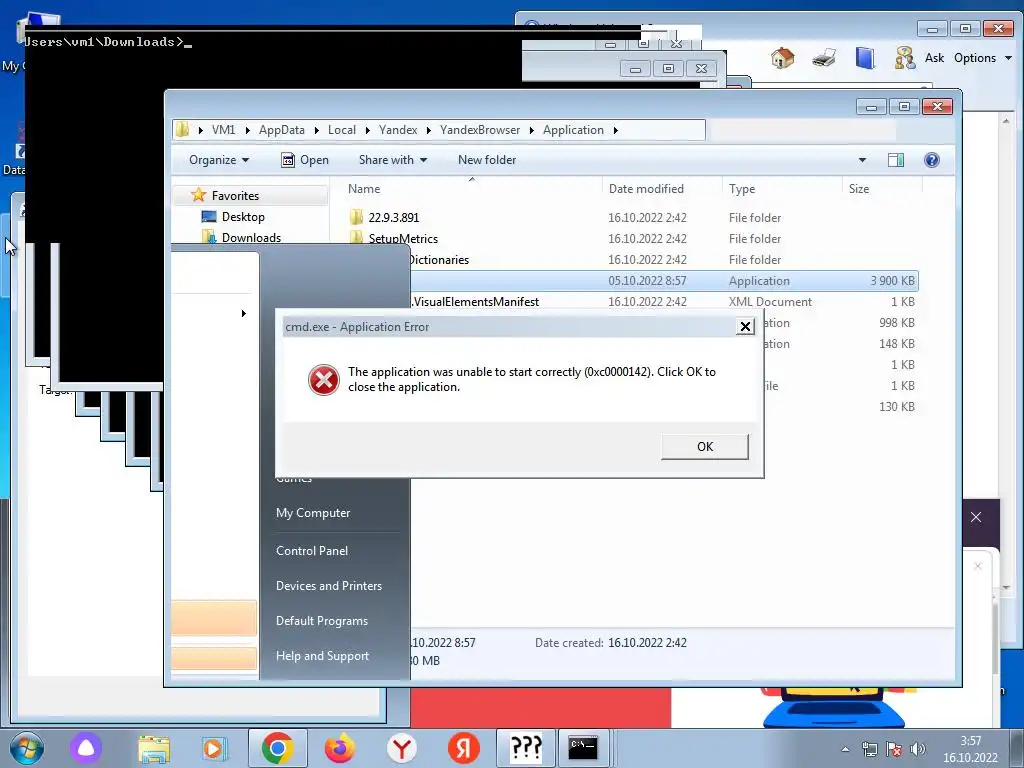
Task: Select YandexBrowser in the address breadcrumb
Action: pos(480,130)
